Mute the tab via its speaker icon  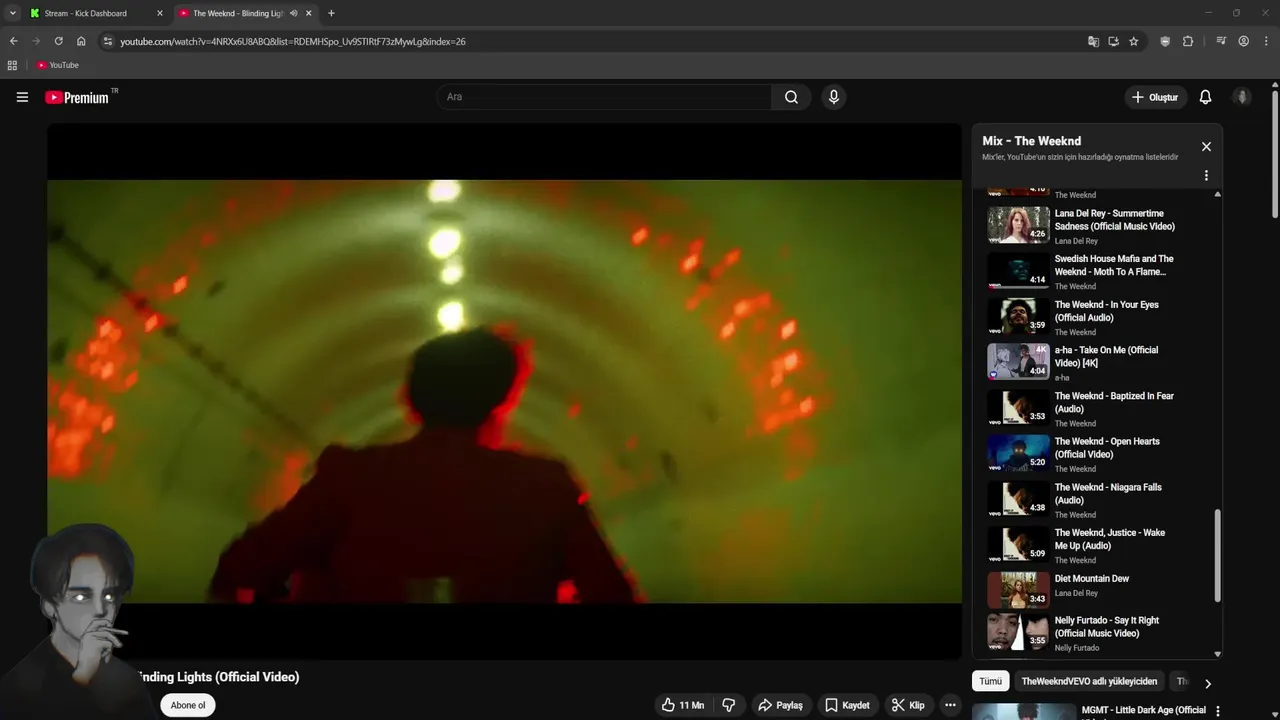tap(294, 13)
